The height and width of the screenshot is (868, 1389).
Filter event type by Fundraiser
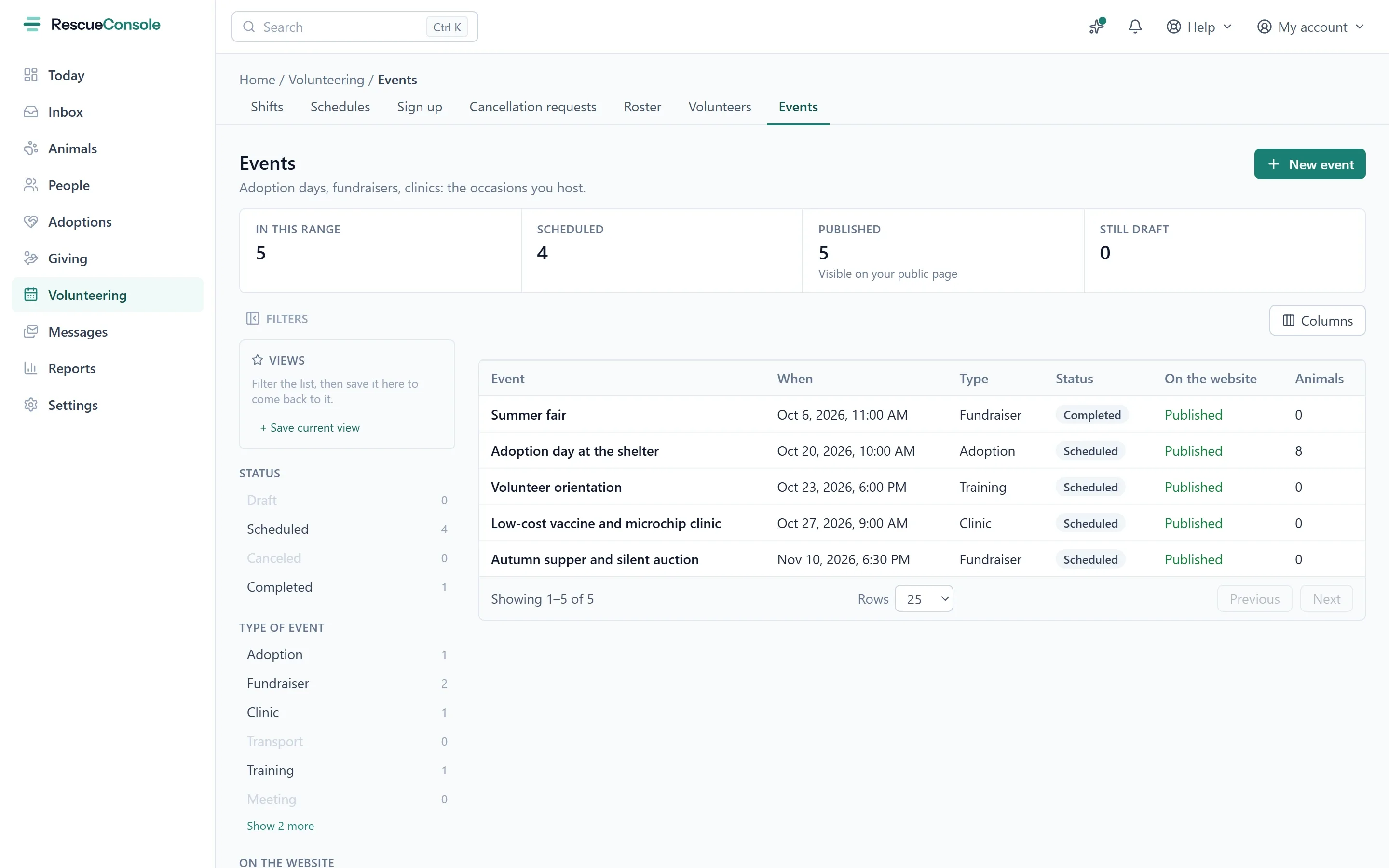[347, 684]
